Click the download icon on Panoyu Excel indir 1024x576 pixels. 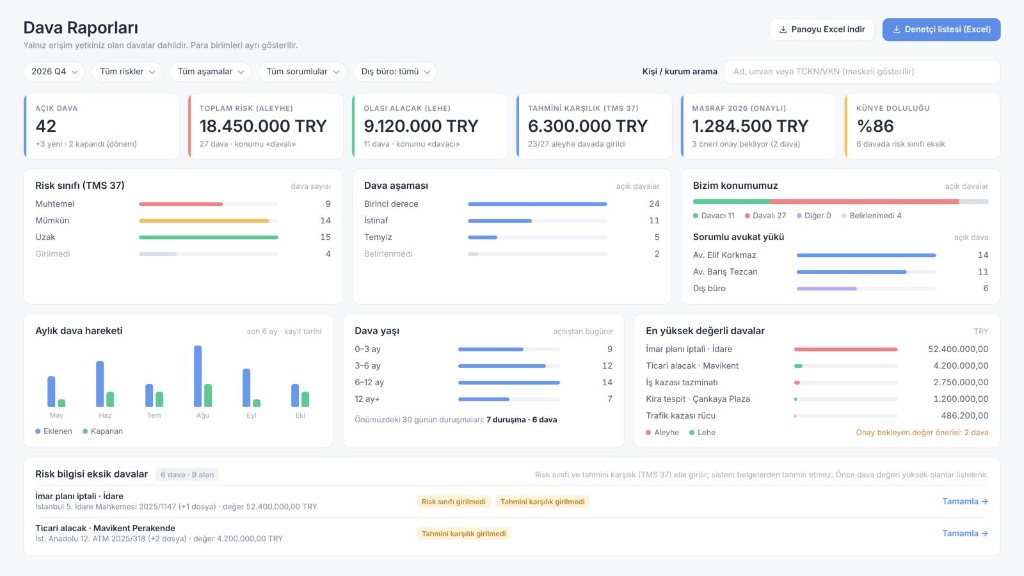pos(783,29)
